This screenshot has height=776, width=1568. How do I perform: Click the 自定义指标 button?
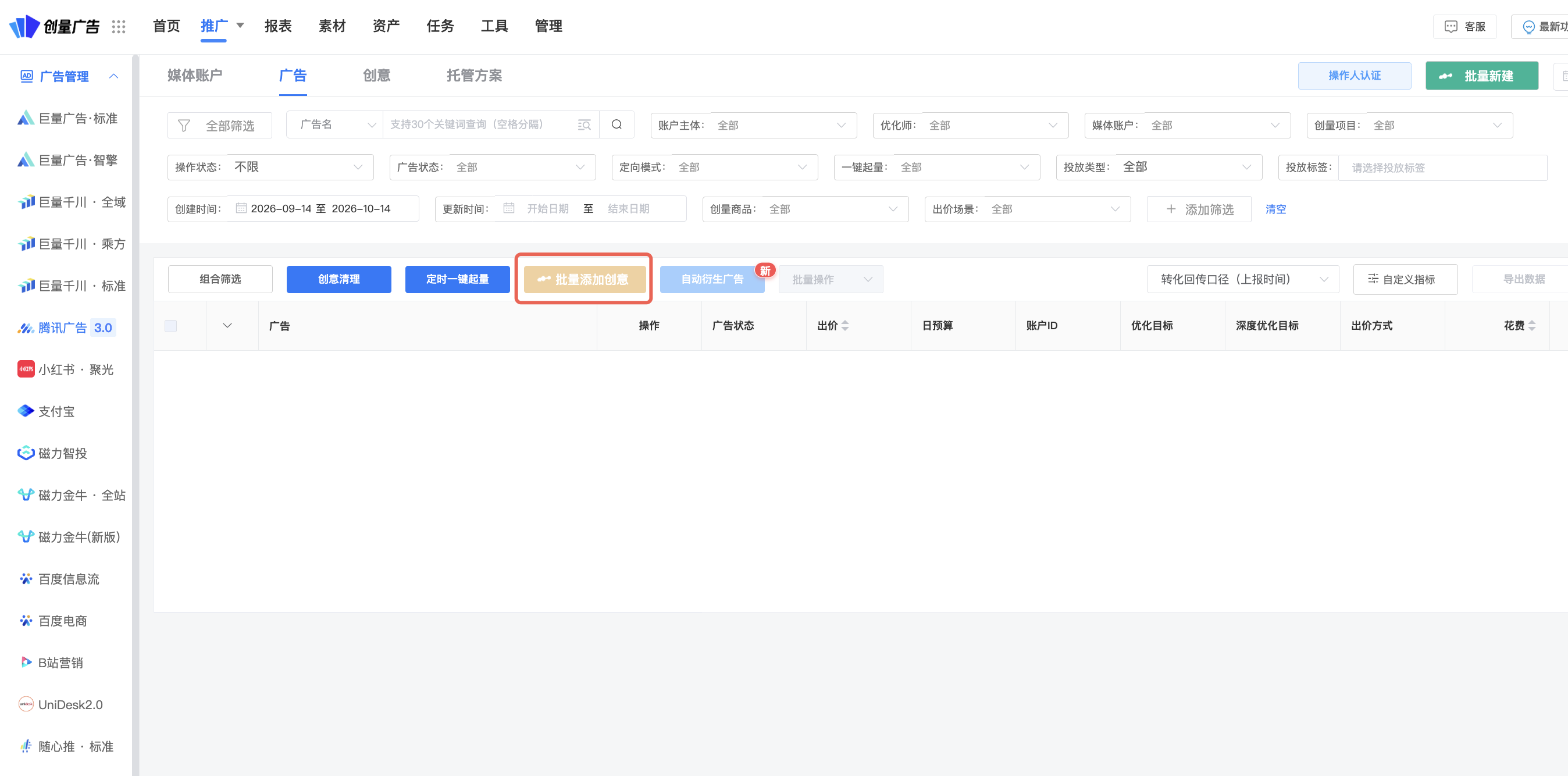tap(1406, 279)
